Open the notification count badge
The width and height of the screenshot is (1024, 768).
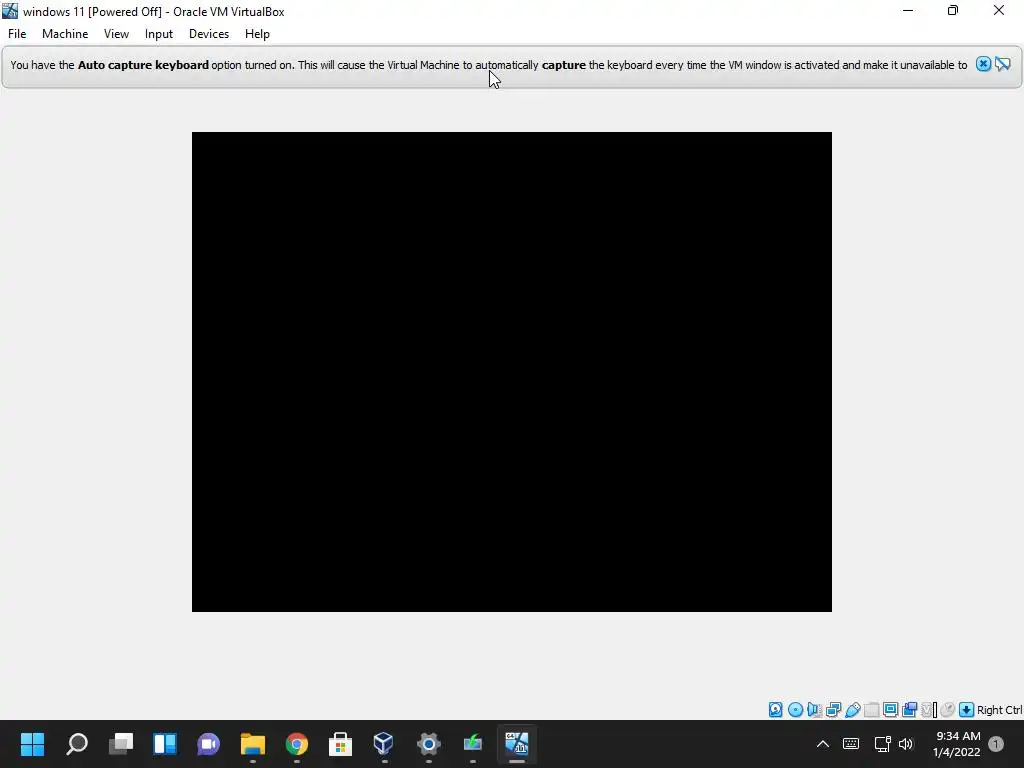coord(996,744)
